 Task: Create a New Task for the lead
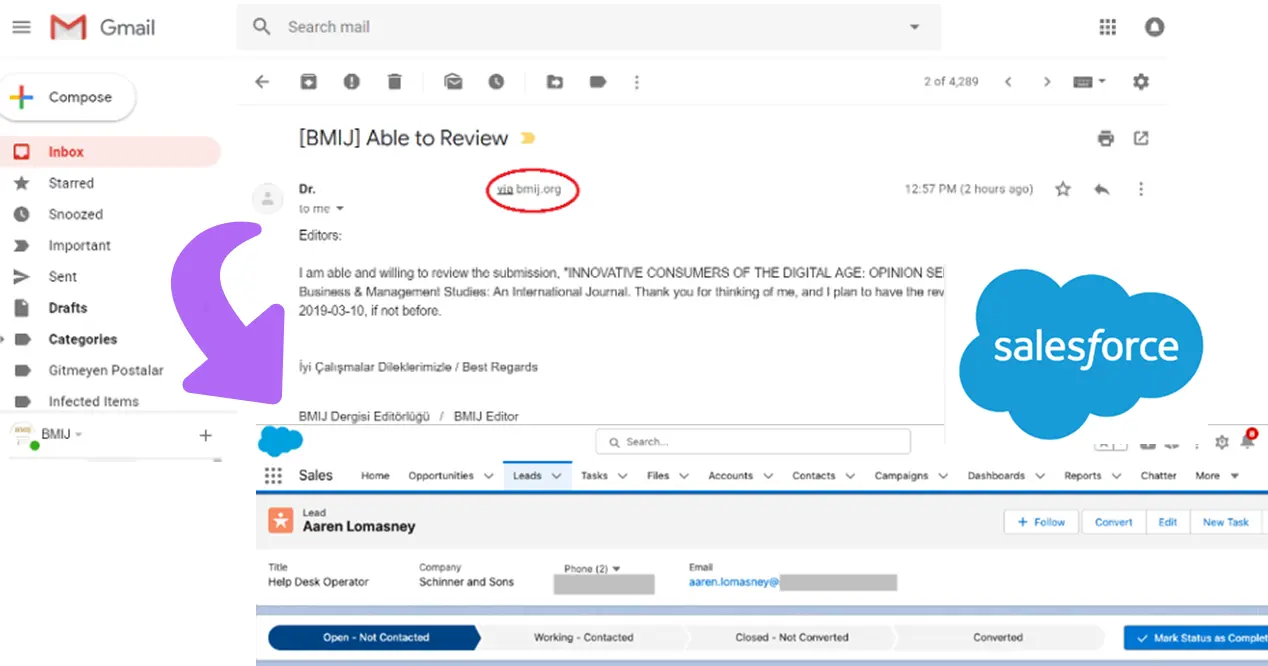coord(1226,522)
